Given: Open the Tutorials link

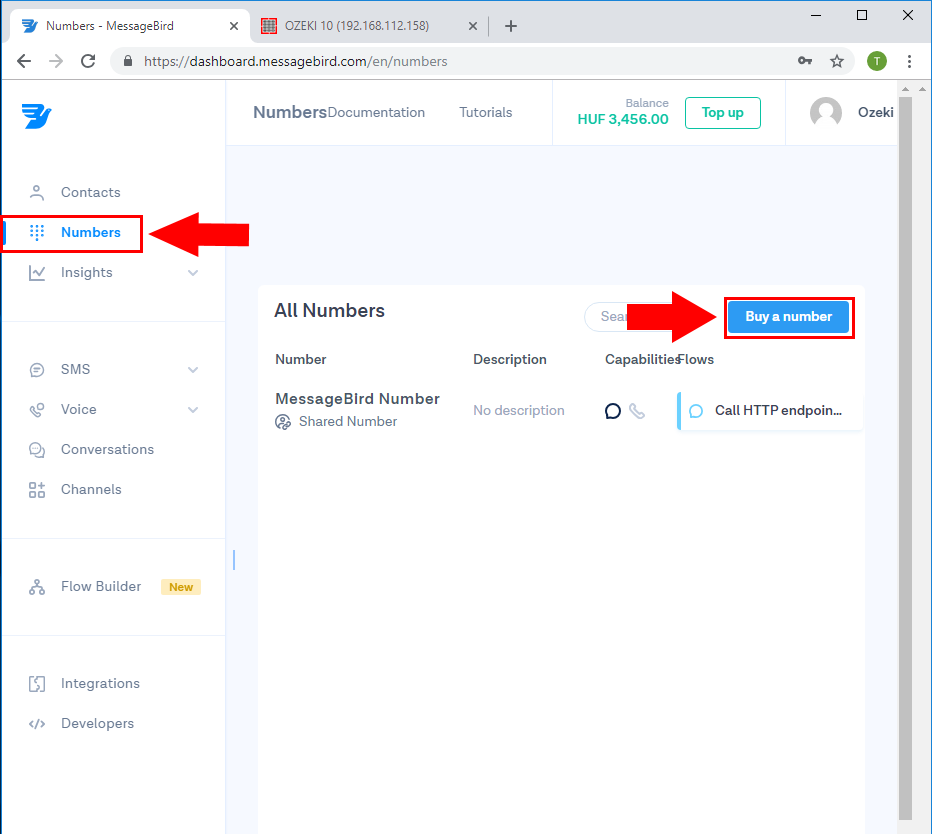Looking at the screenshot, I should (x=486, y=113).
